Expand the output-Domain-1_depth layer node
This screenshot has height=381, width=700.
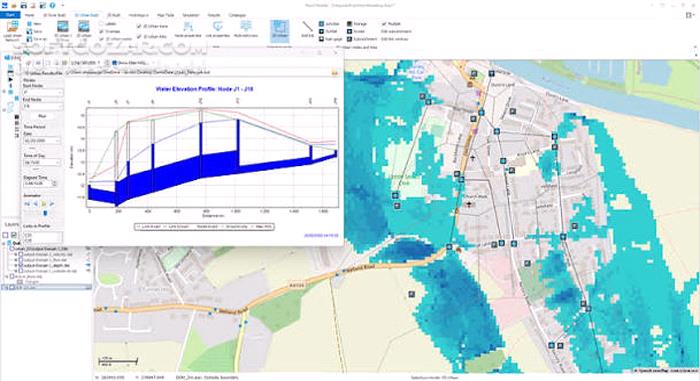coord(16,265)
